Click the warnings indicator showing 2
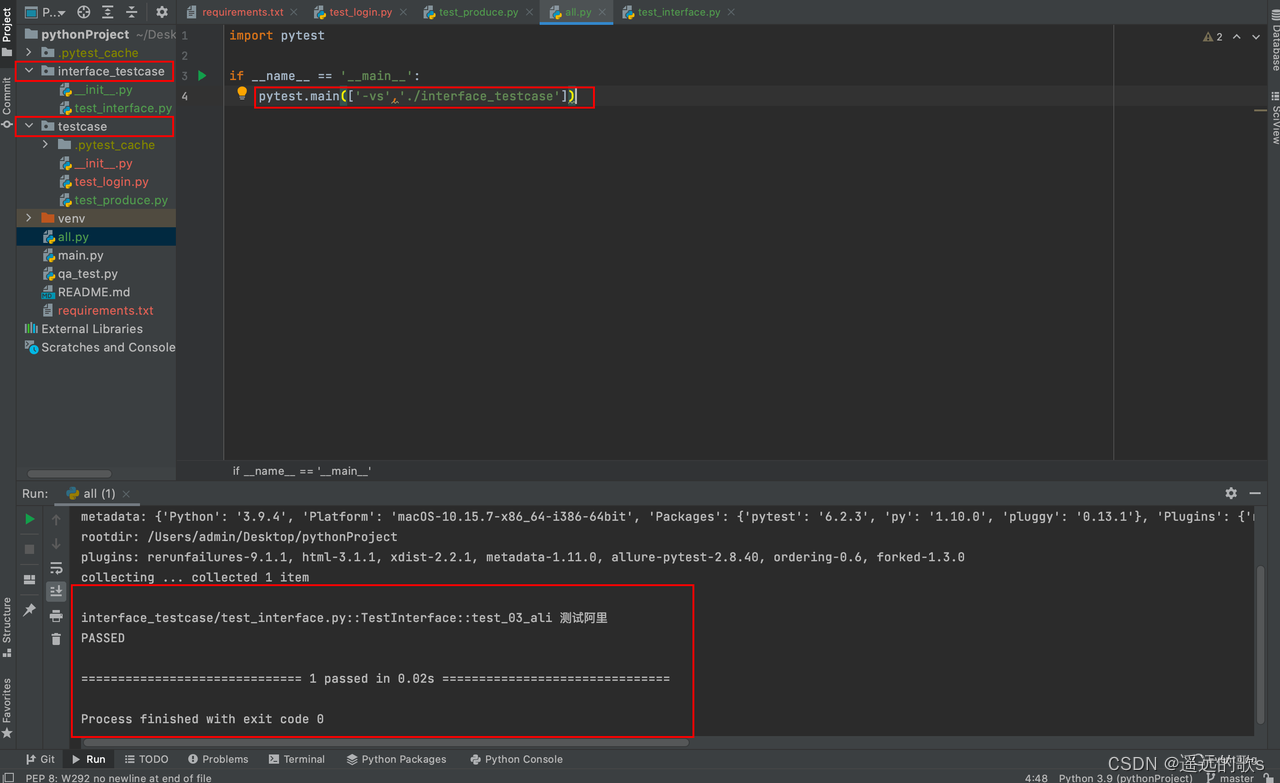 point(1213,37)
